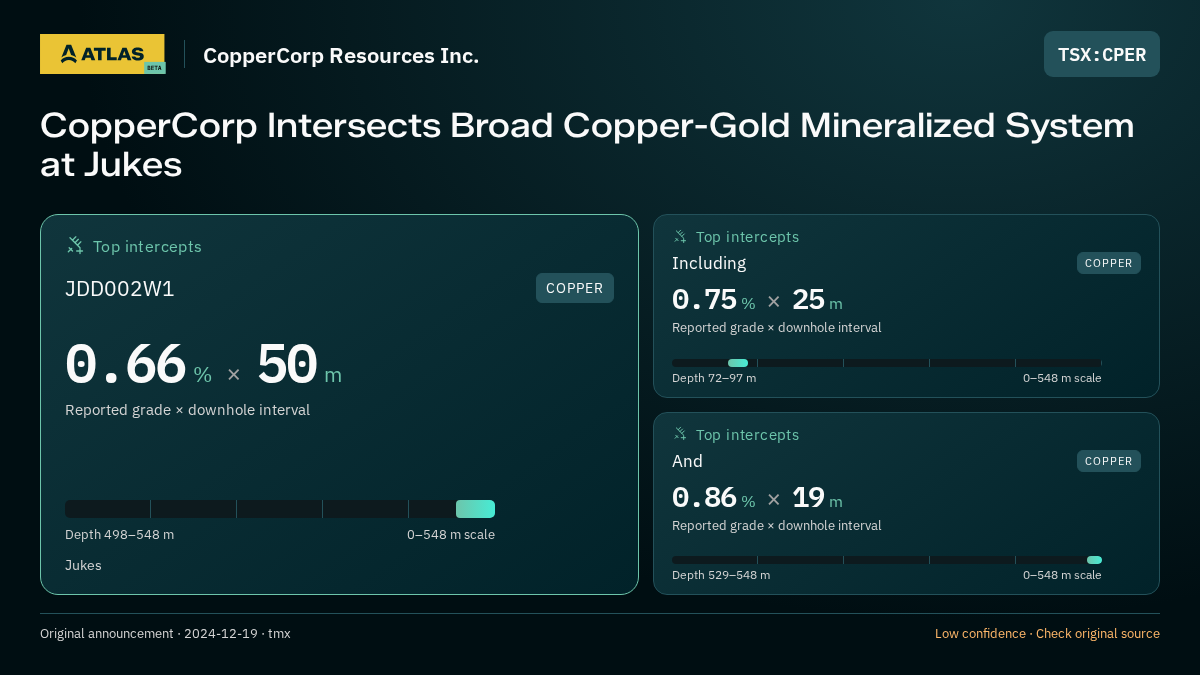Image resolution: width=1200 pixels, height=675 pixels.
Task: Click the drill icon in And card
Action: 680,434
